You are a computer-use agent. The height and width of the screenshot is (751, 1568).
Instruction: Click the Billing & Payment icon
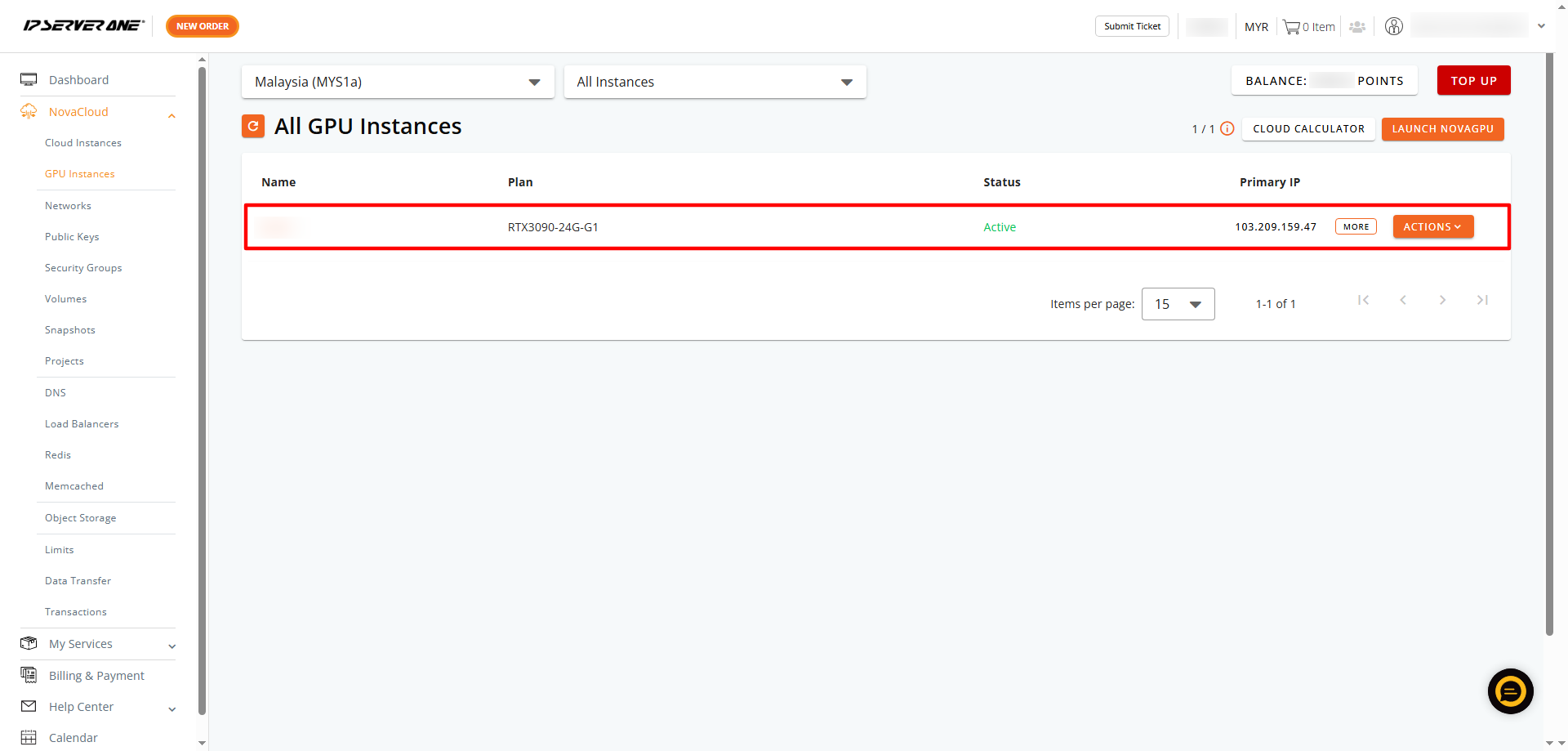click(29, 675)
